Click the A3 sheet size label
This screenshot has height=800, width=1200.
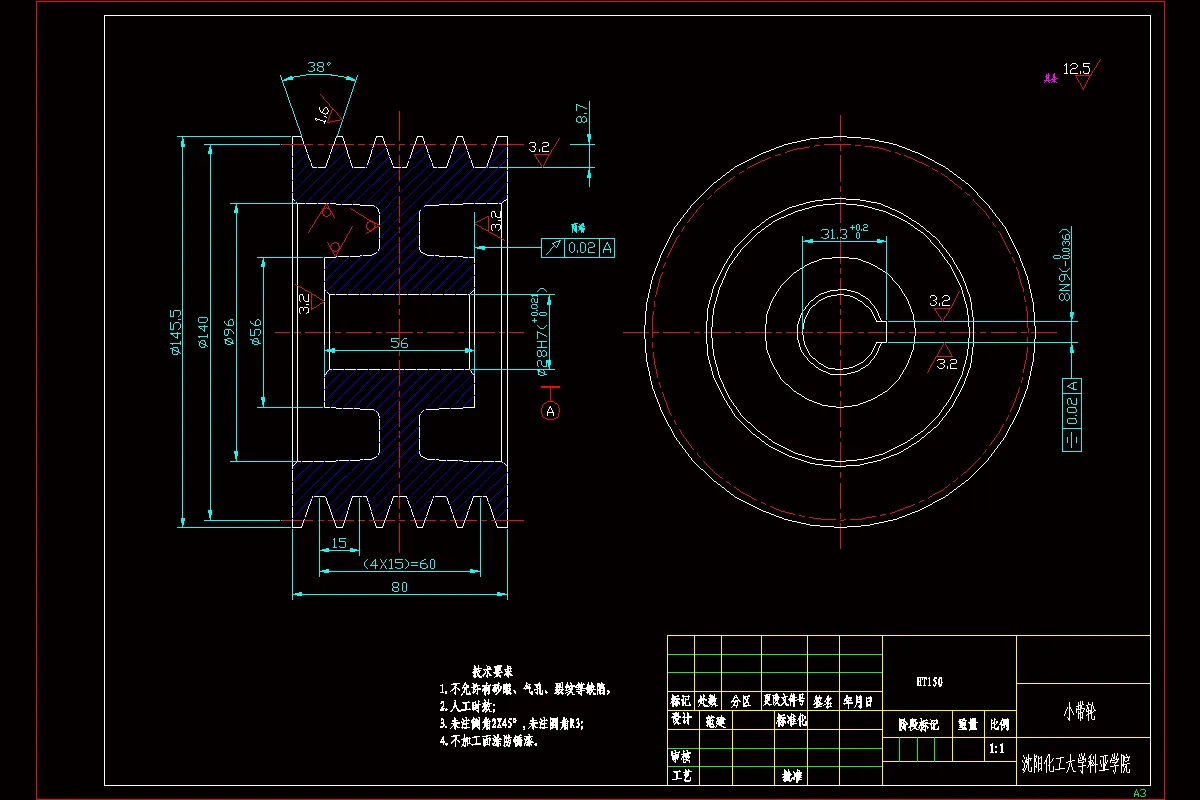point(1140,792)
